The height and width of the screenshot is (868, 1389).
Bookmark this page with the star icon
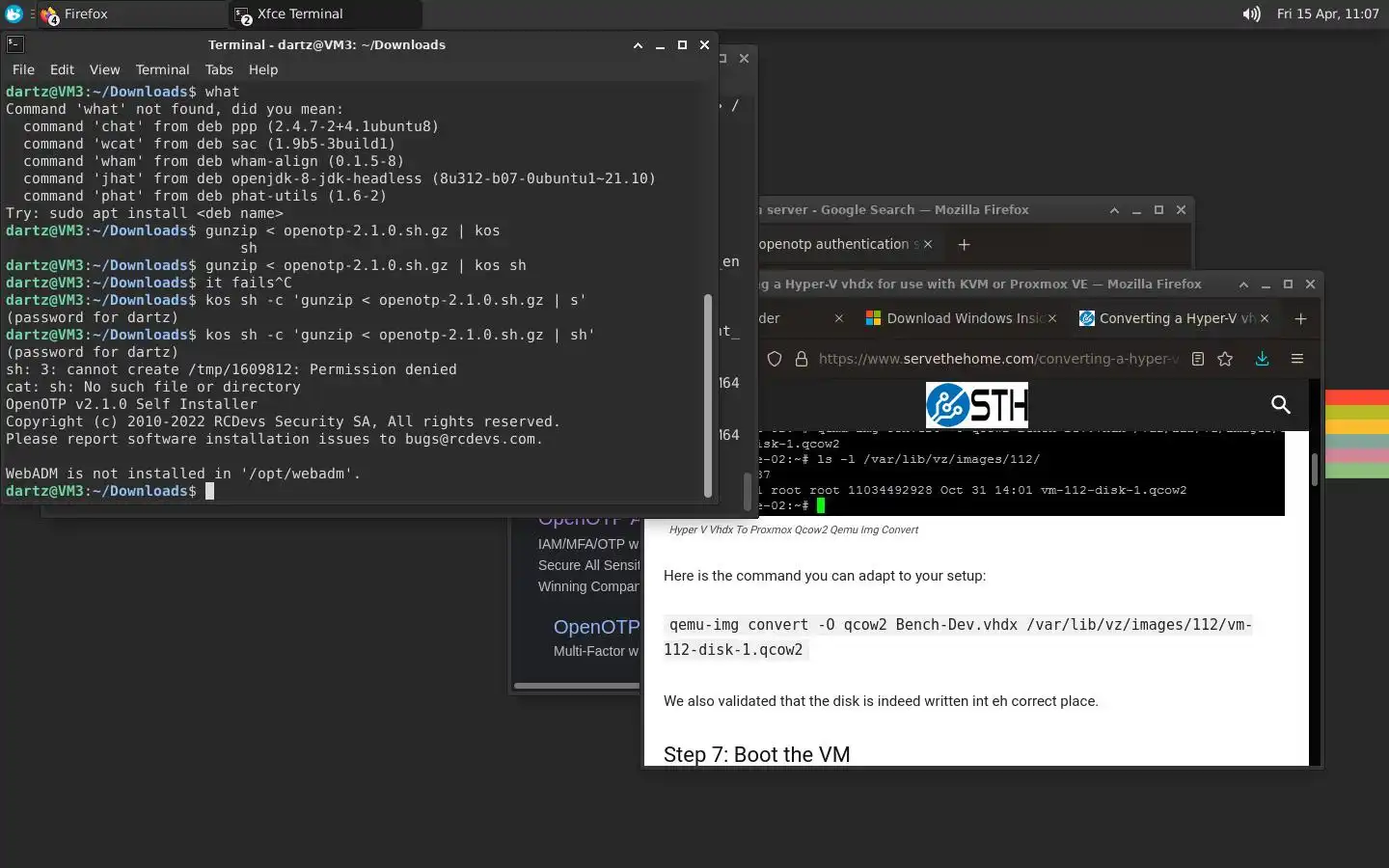1225,359
